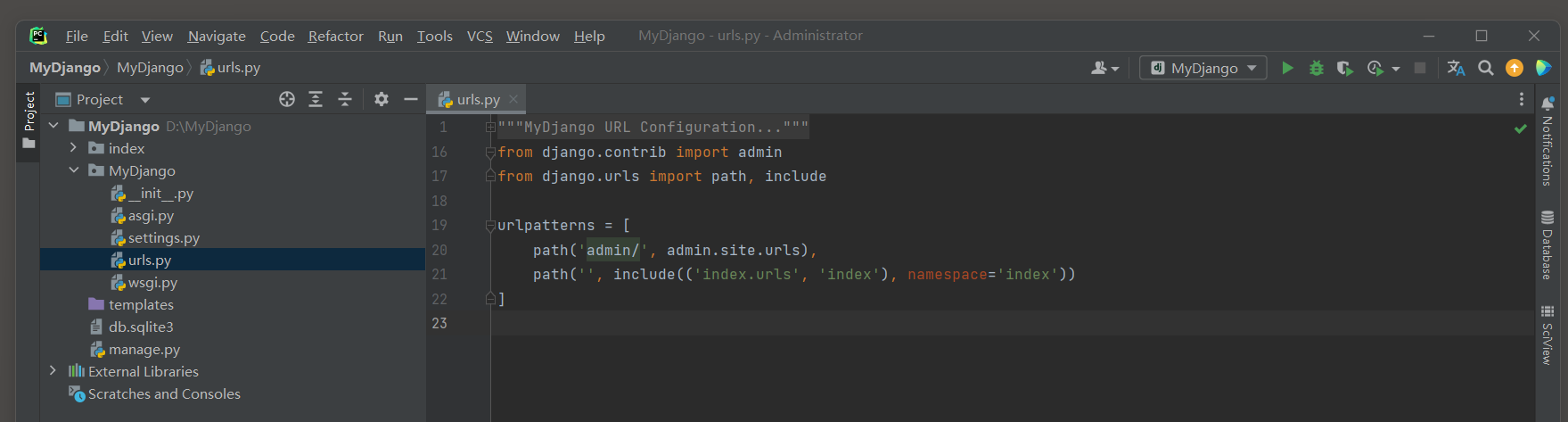Open the File menu

[77, 36]
